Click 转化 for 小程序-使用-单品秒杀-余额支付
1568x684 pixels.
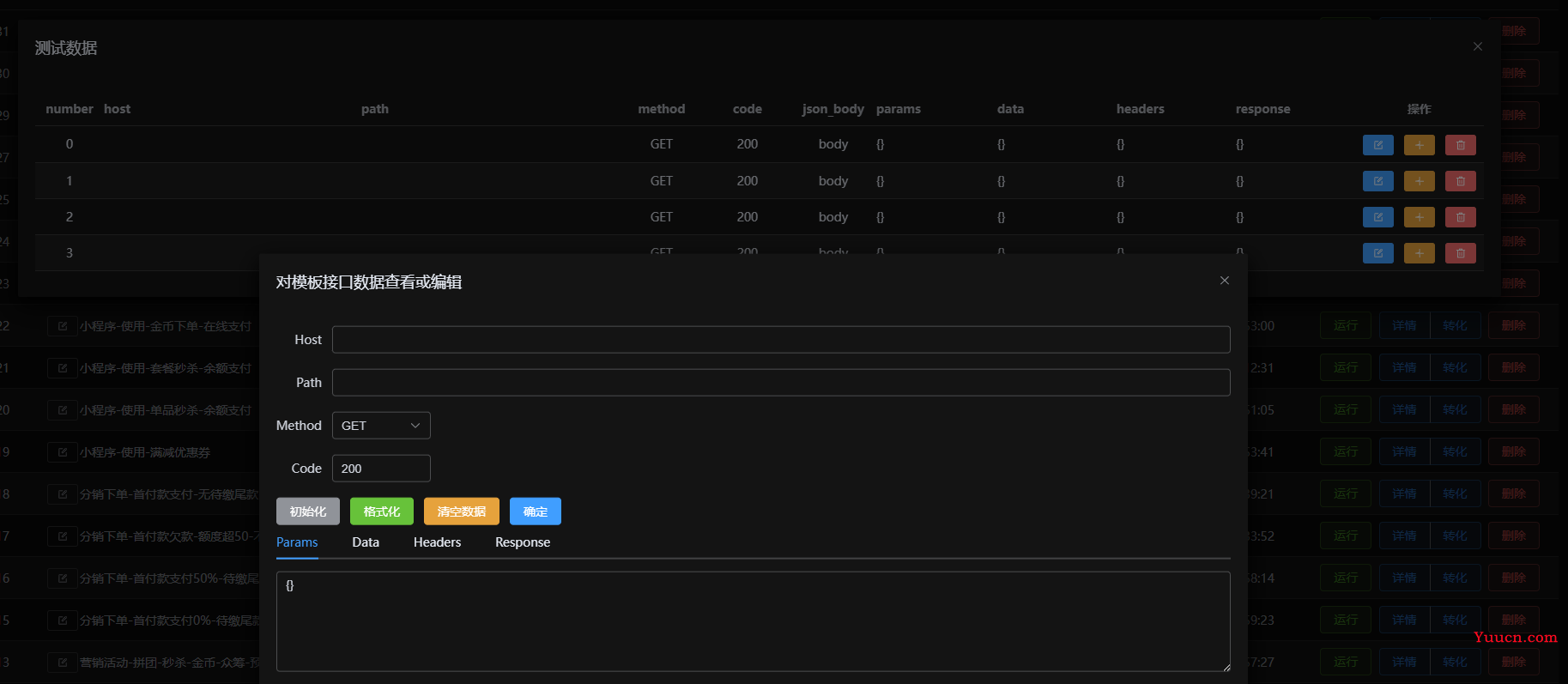pos(1455,410)
